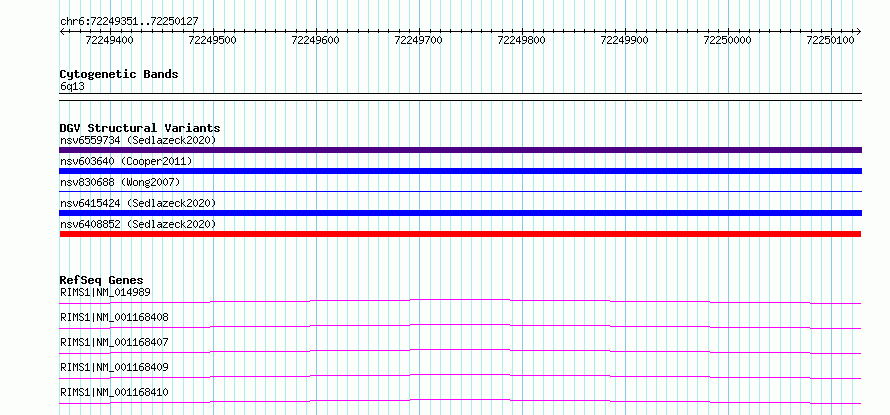This screenshot has width=890, height=415.
Task: Click the Cytogenetic Bands track title
Action: [x=119, y=74]
